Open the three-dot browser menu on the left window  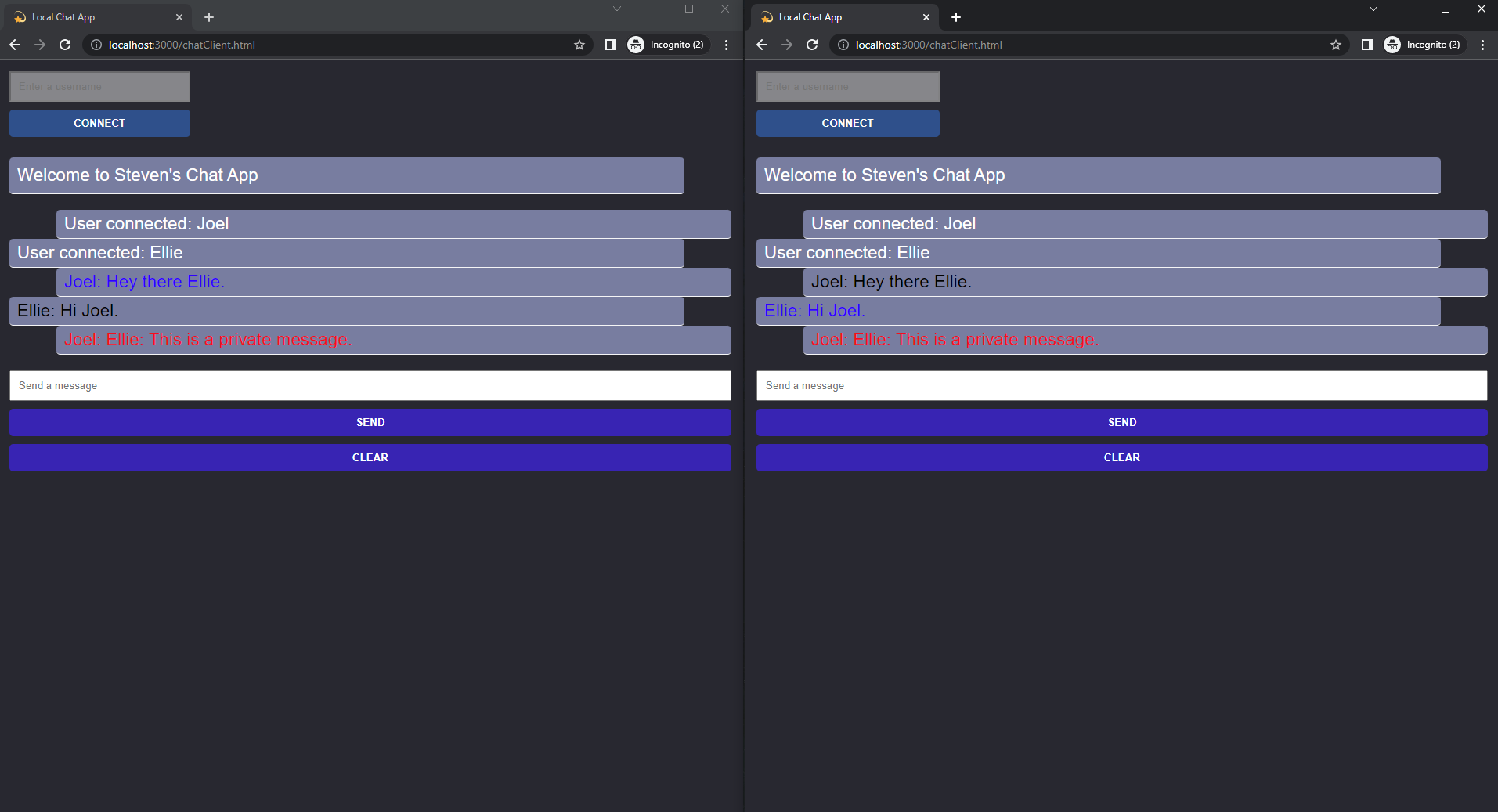click(x=726, y=45)
